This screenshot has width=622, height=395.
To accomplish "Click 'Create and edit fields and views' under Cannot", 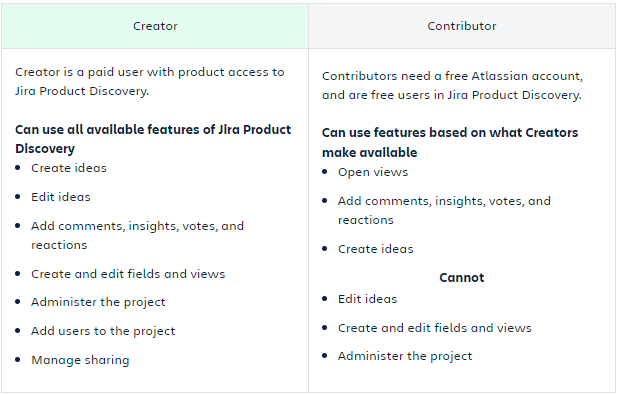I will (435, 328).
